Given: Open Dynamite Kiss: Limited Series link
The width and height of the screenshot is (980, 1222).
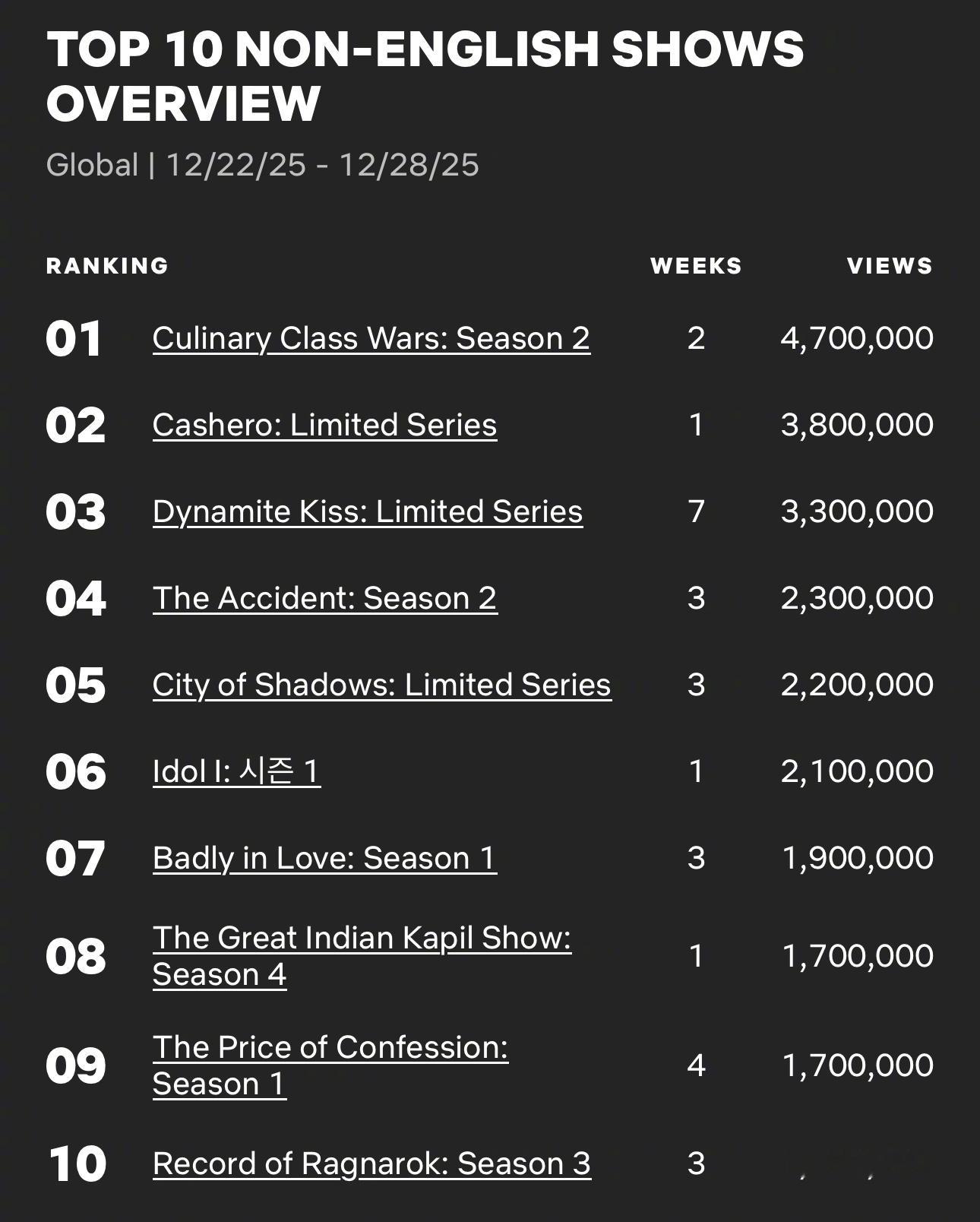Looking at the screenshot, I should [368, 512].
